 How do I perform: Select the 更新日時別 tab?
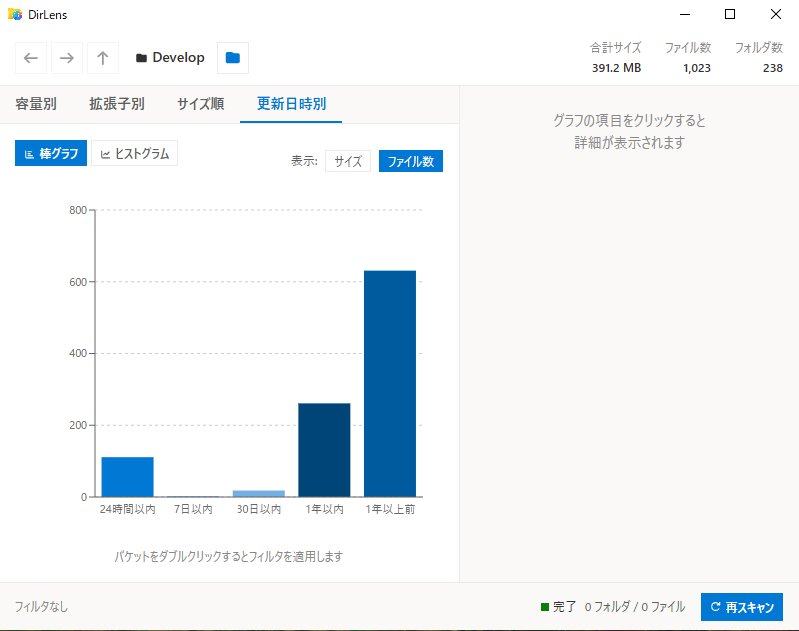click(x=291, y=104)
